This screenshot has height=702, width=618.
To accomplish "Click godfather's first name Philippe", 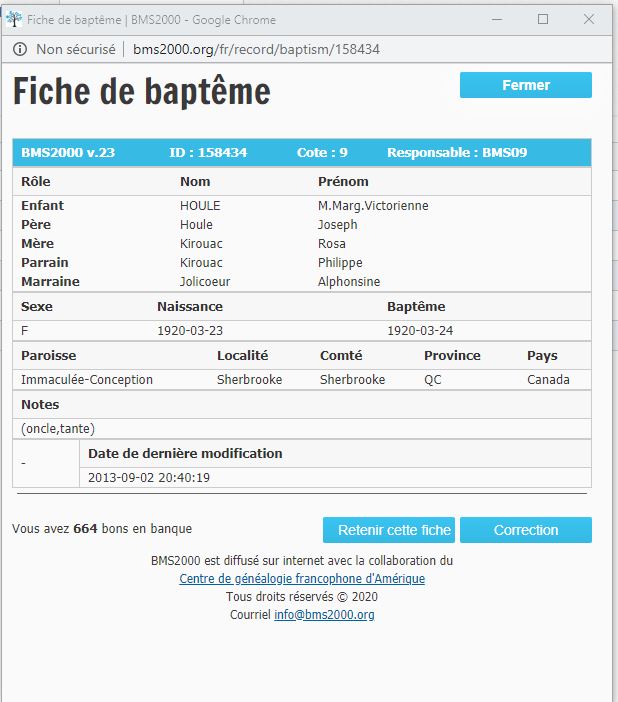I will point(340,263).
